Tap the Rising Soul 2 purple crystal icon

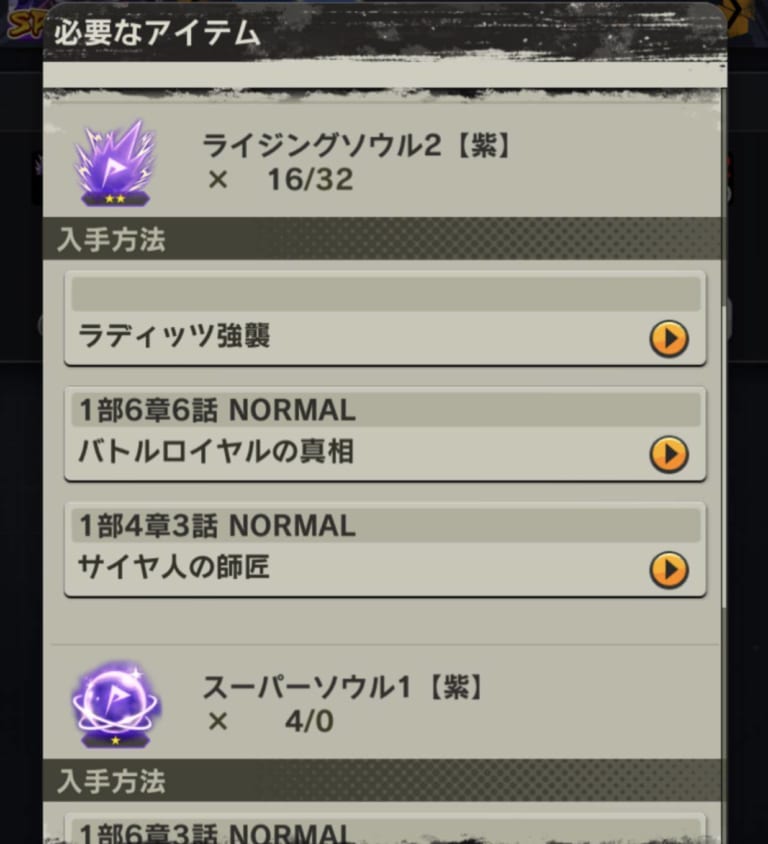click(115, 163)
